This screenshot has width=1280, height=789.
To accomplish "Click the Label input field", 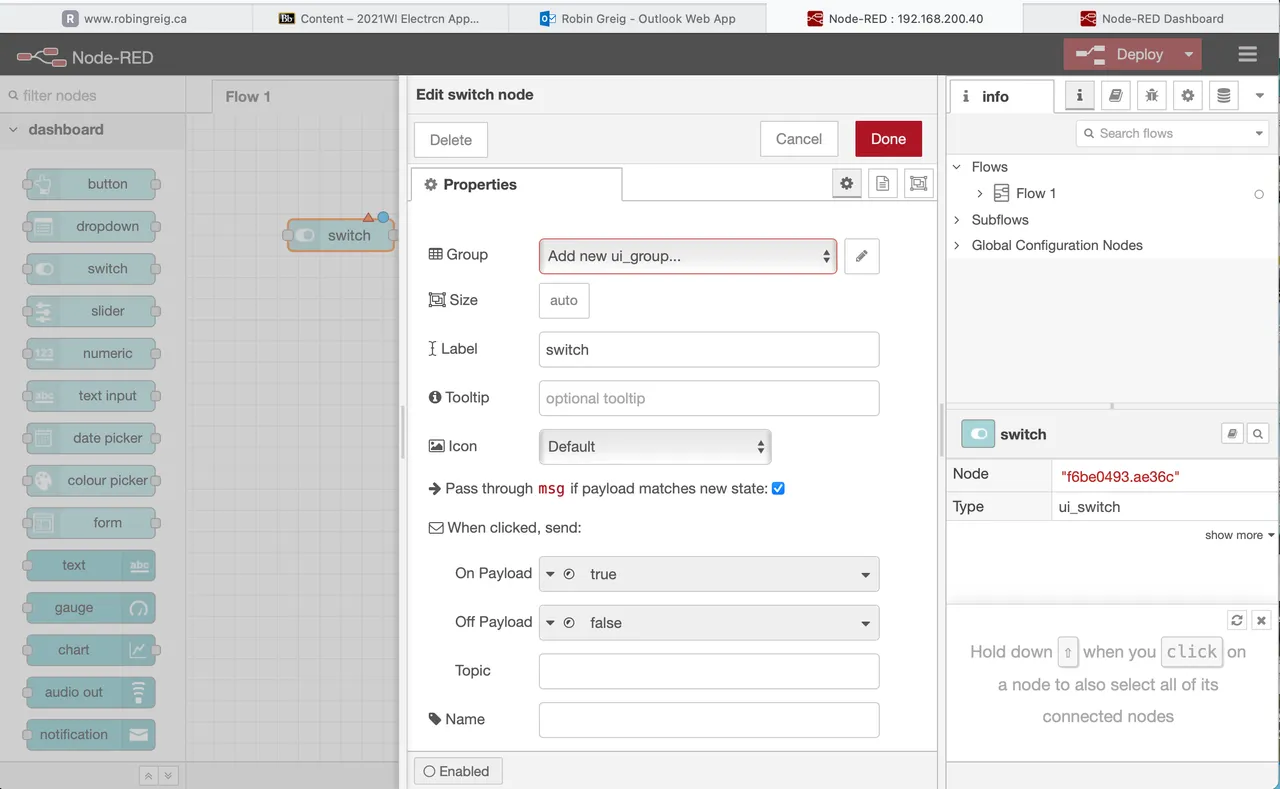I will [709, 350].
